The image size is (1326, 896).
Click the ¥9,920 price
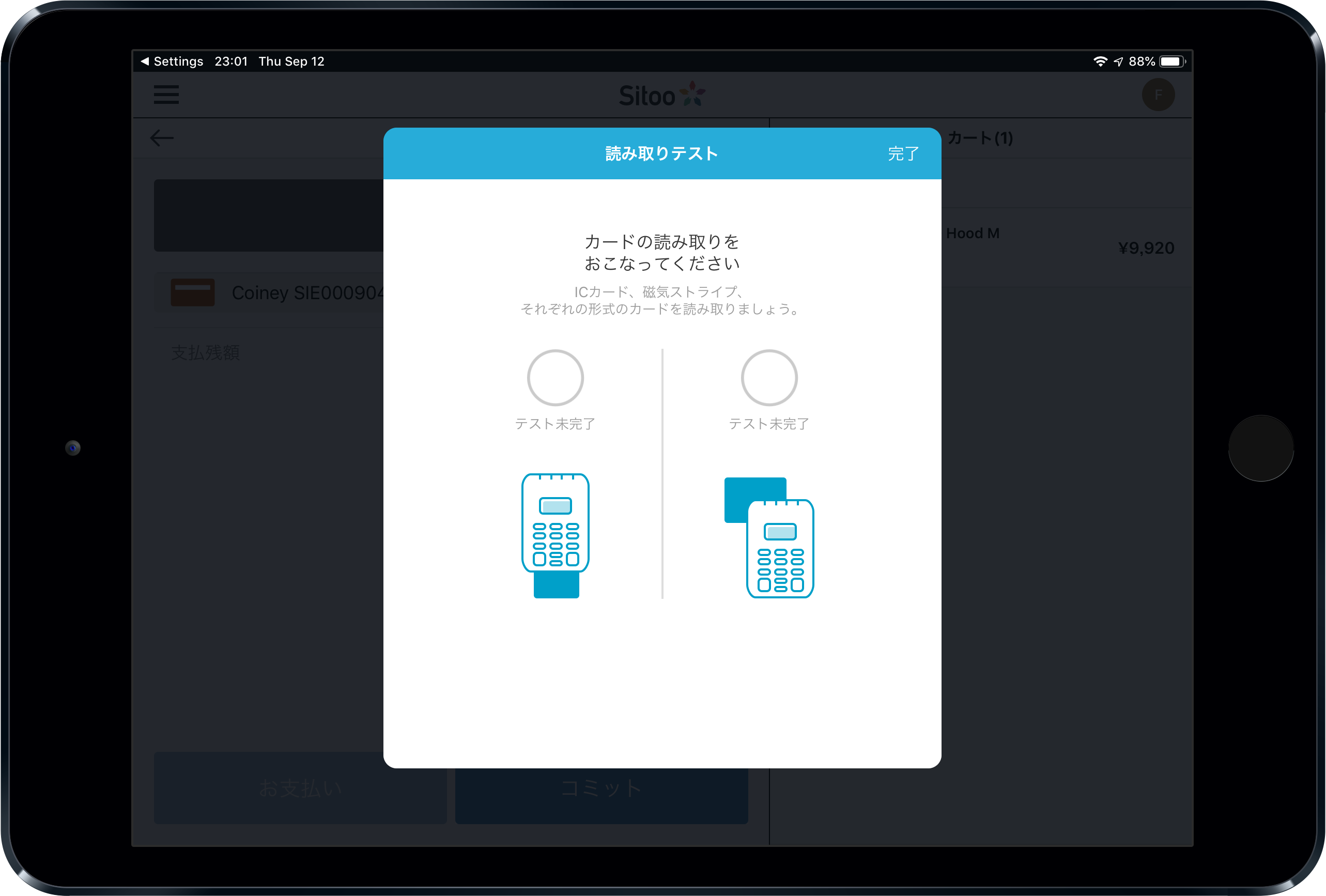click(1146, 248)
